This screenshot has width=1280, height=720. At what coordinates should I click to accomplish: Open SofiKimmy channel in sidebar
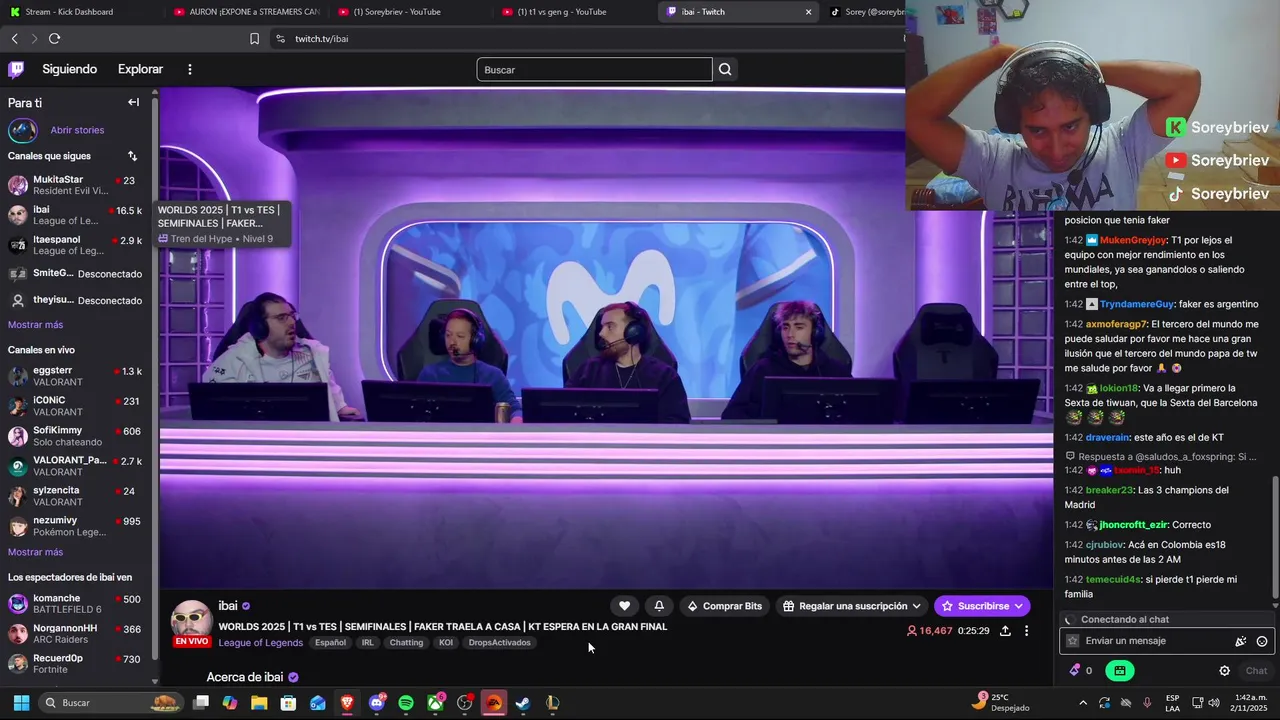(76, 436)
